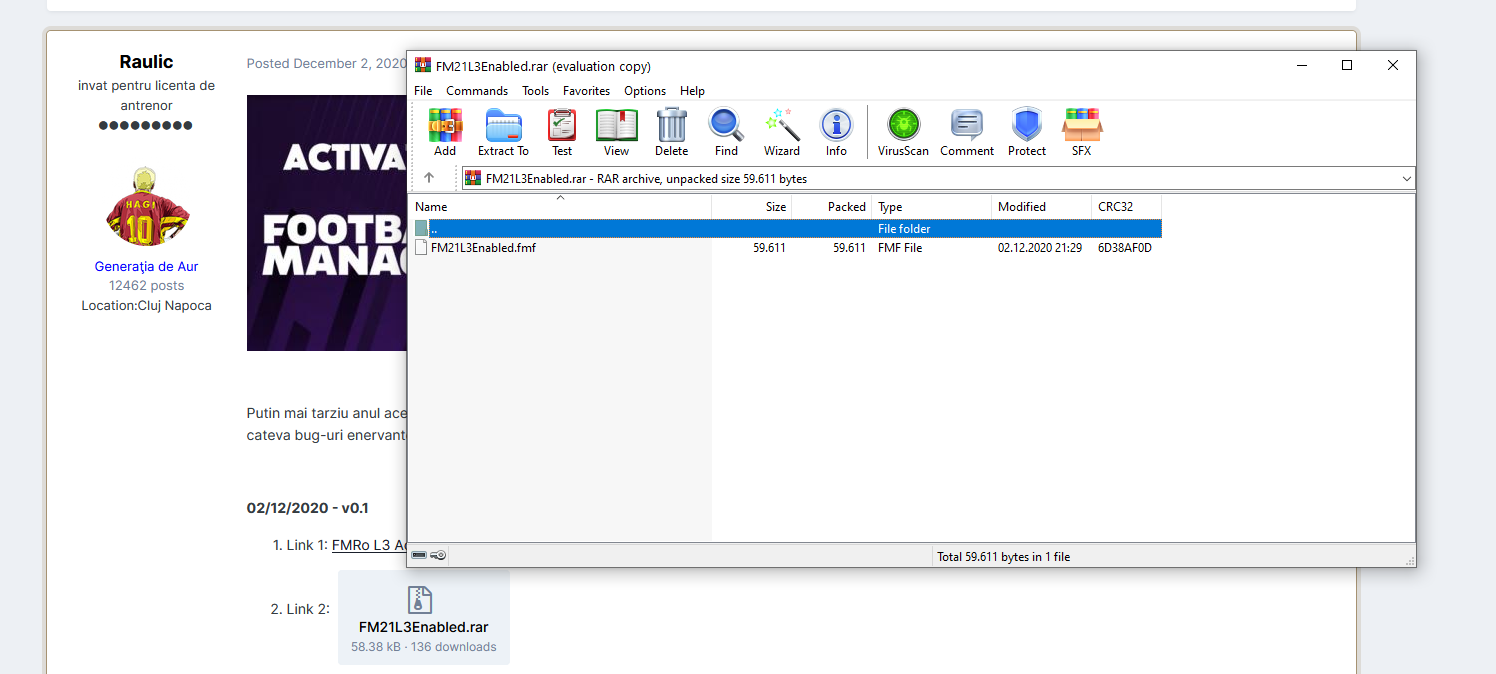This screenshot has height=674, width=1496.
Task: Click the Posted December 2 timestamp link
Action: click(x=327, y=64)
